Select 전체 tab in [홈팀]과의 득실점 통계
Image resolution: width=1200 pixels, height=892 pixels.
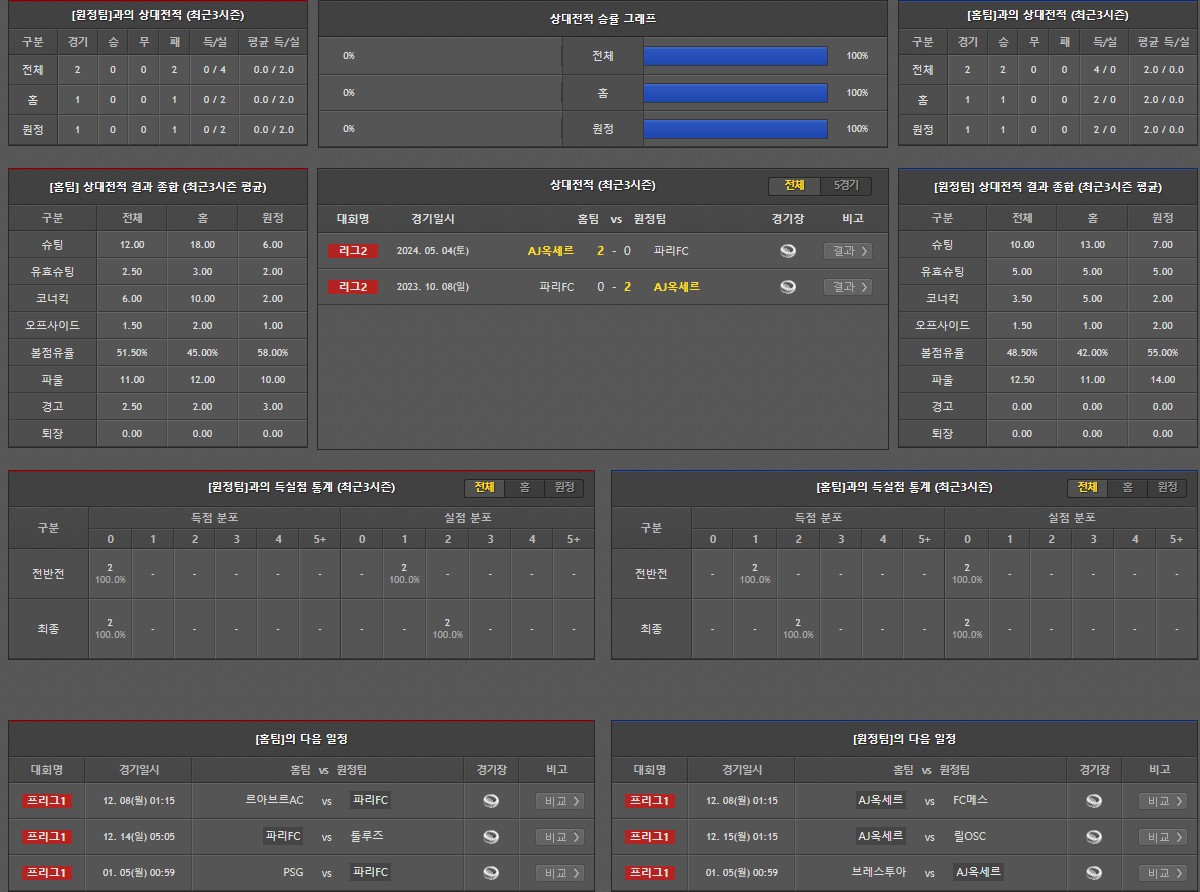point(1087,487)
